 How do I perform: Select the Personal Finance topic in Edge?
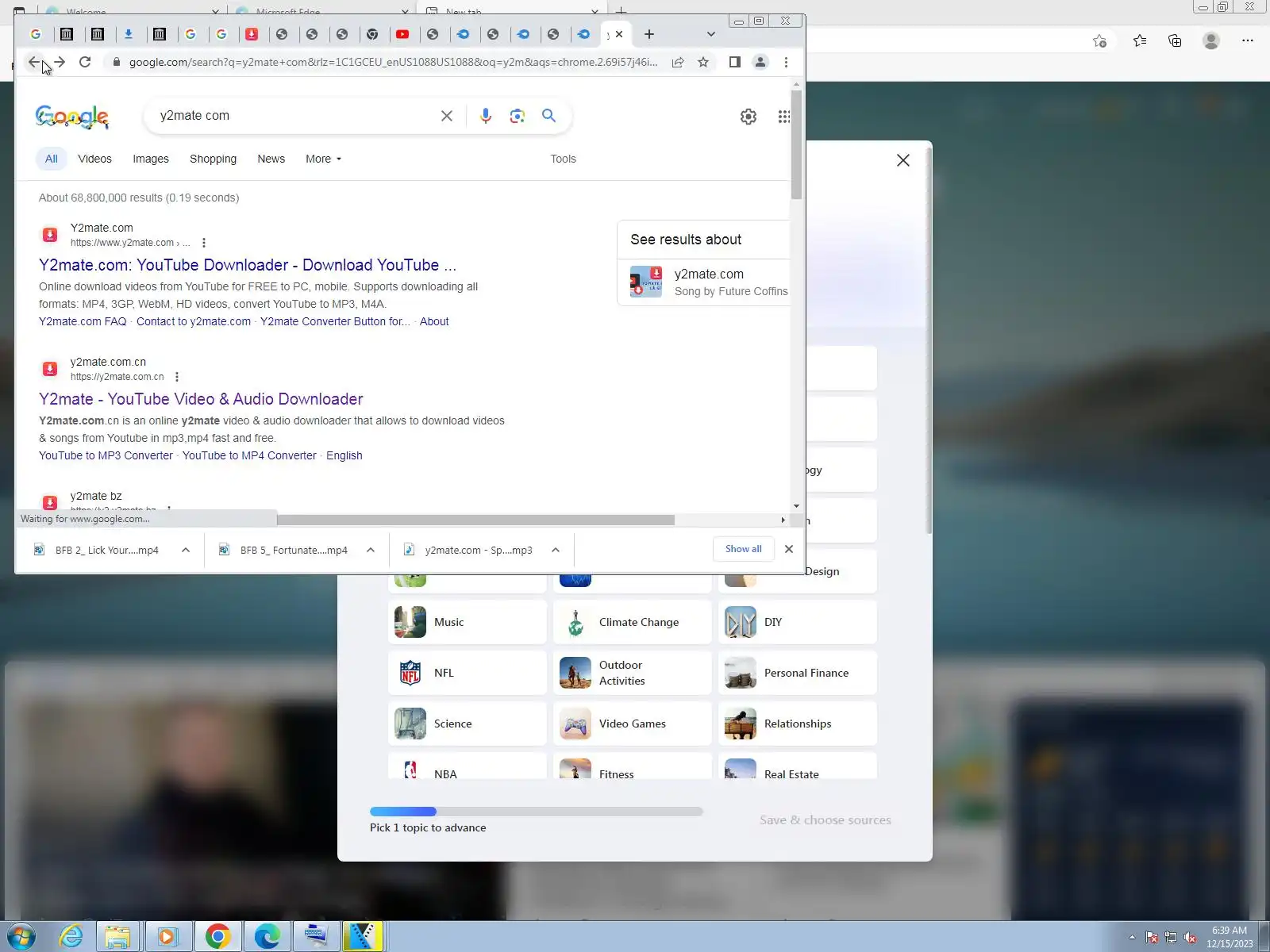click(798, 673)
